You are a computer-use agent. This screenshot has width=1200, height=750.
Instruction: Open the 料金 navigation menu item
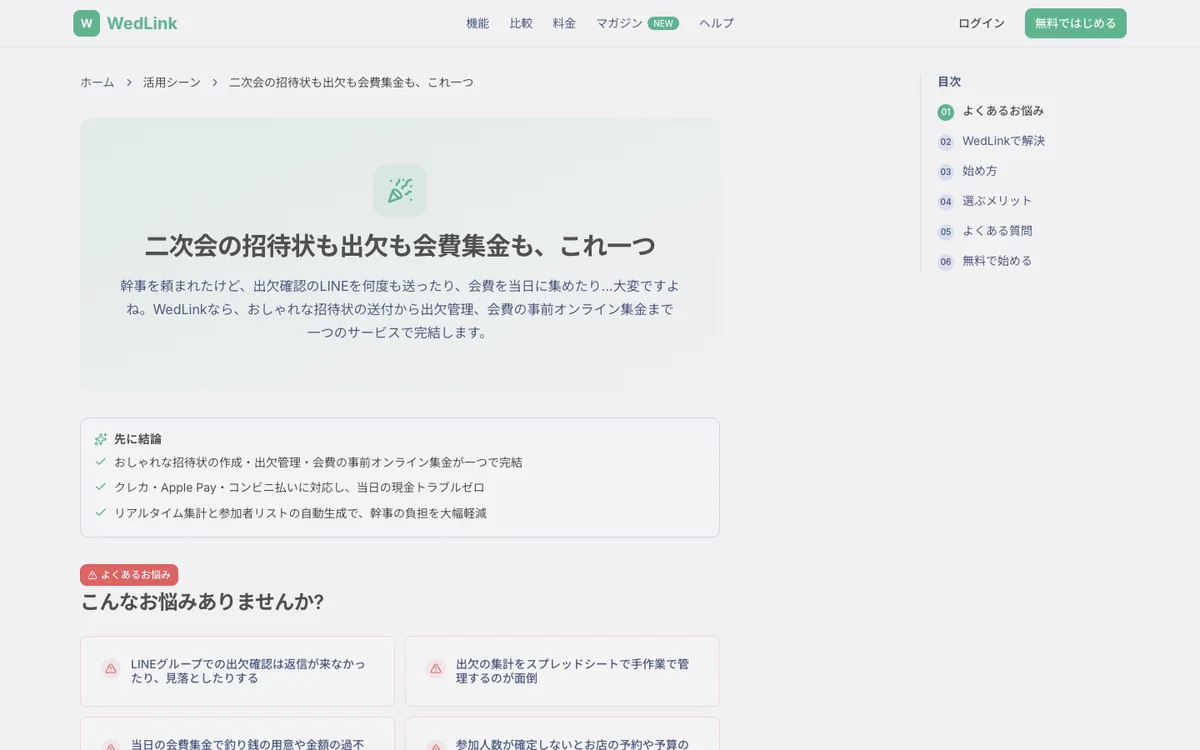click(564, 23)
